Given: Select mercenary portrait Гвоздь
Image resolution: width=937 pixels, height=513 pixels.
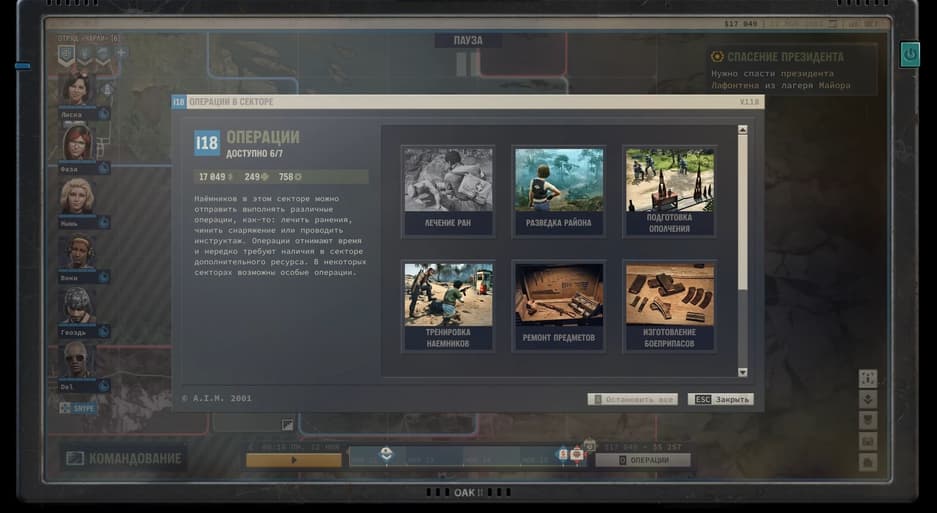Looking at the screenshot, I should point(76,306).
